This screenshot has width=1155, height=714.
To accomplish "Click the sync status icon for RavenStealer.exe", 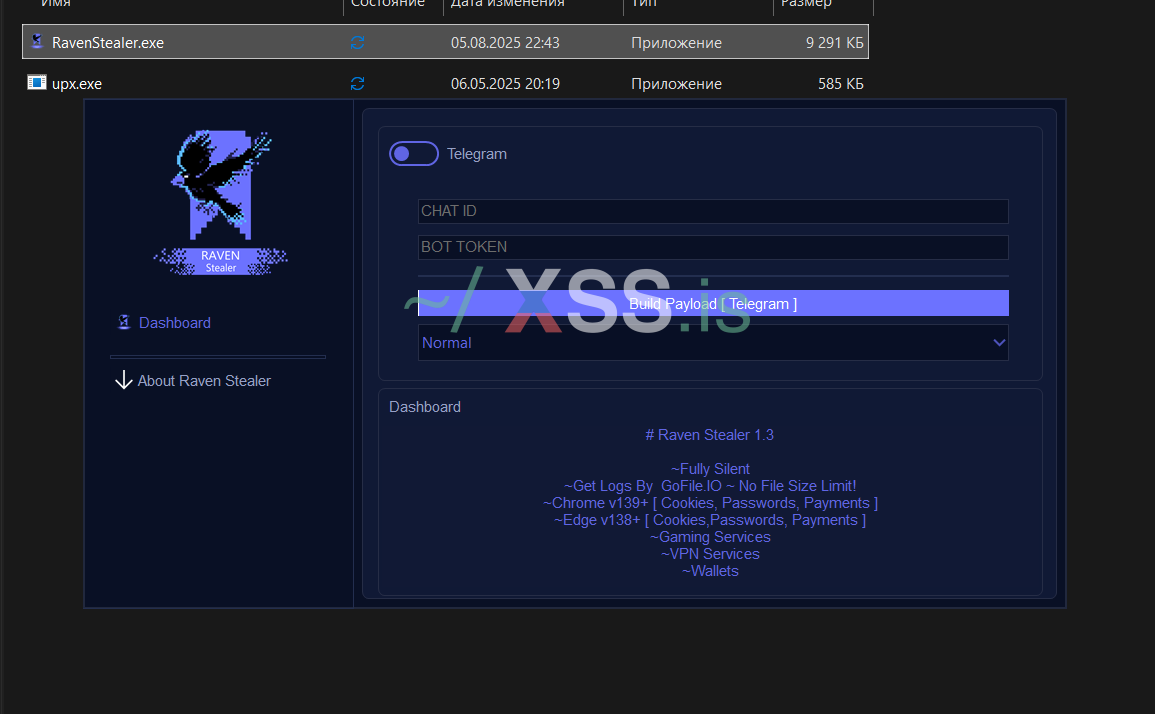I will coord(357,43).
